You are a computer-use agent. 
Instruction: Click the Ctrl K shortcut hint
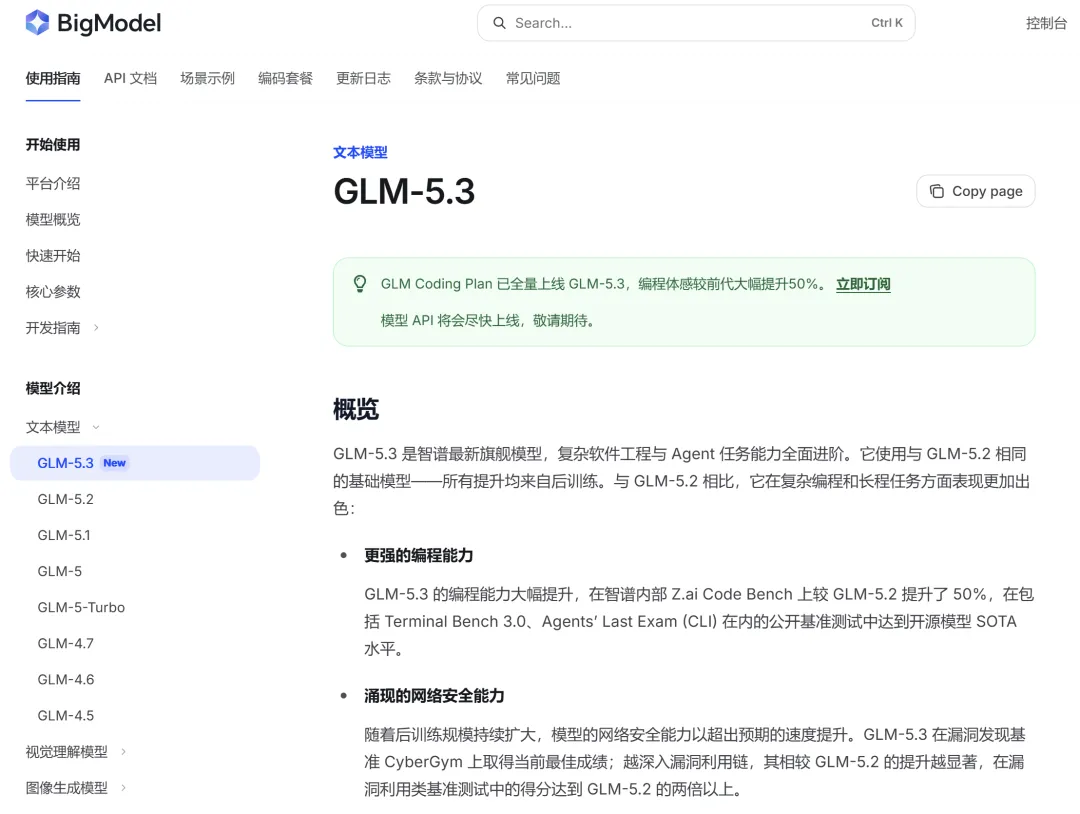[886, 23]
